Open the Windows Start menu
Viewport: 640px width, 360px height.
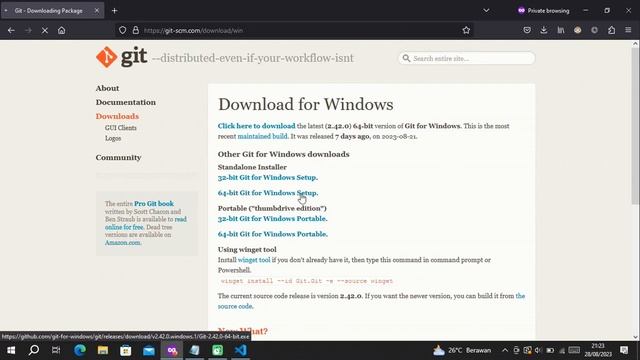click(11, 350)
